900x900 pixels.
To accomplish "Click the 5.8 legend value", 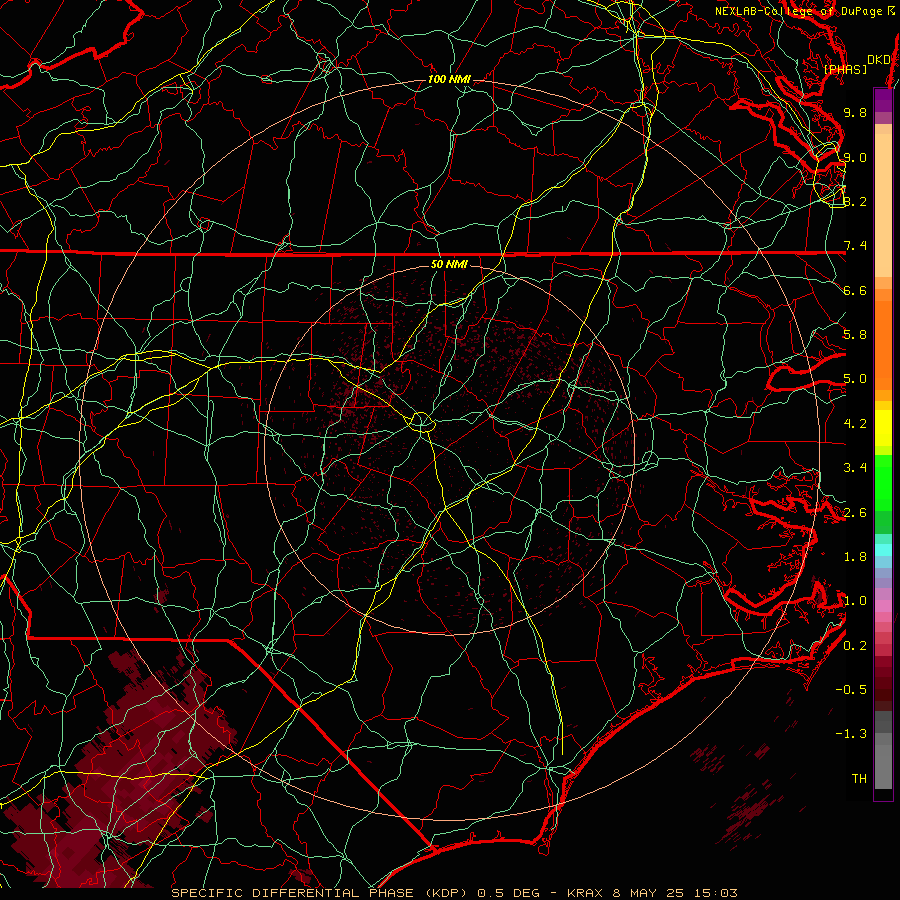I will (x=855, y=335).
